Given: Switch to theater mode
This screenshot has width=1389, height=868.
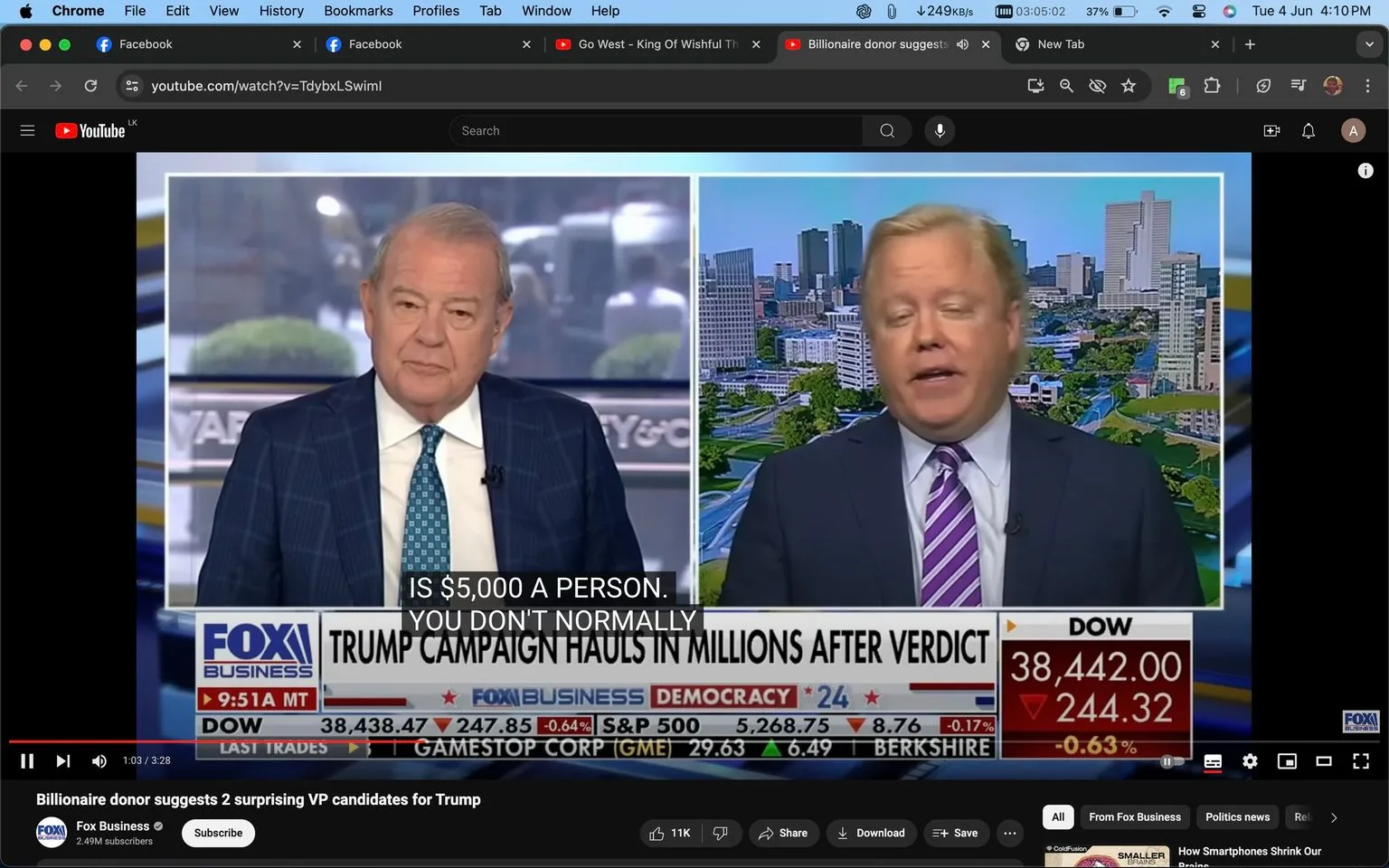Looking at the screenshot, I should tap(1324, 761).
